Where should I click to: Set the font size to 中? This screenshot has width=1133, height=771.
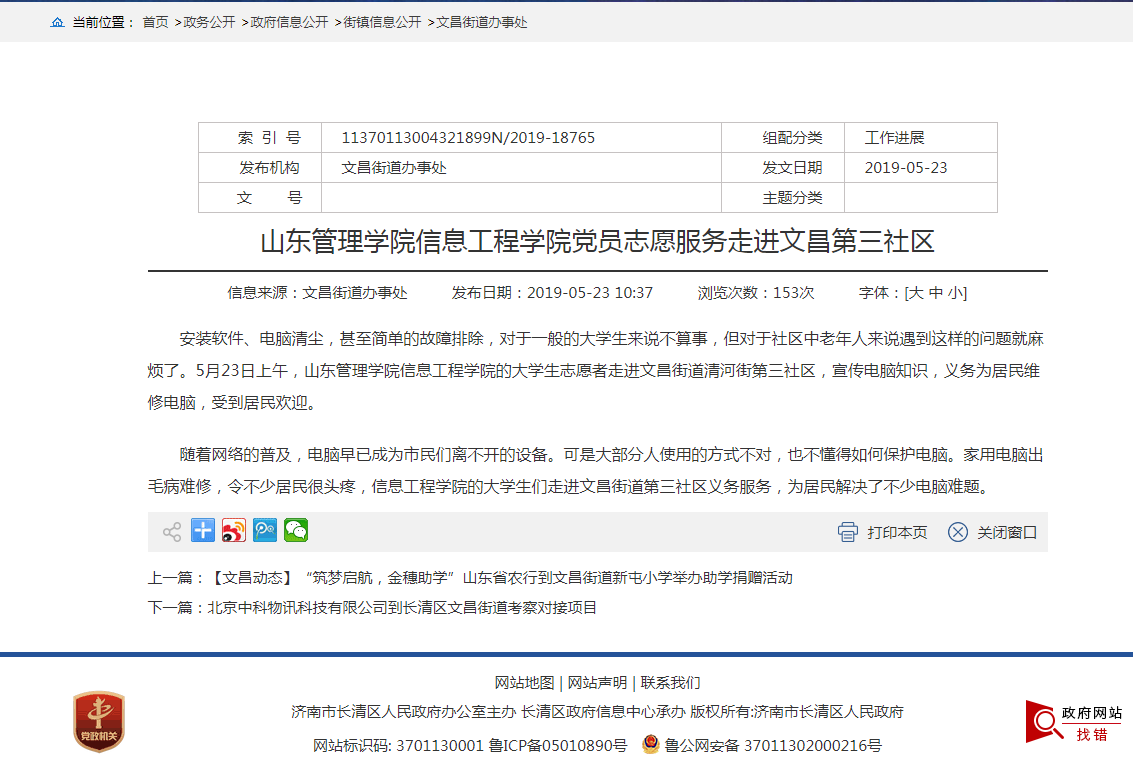(936, 293)
